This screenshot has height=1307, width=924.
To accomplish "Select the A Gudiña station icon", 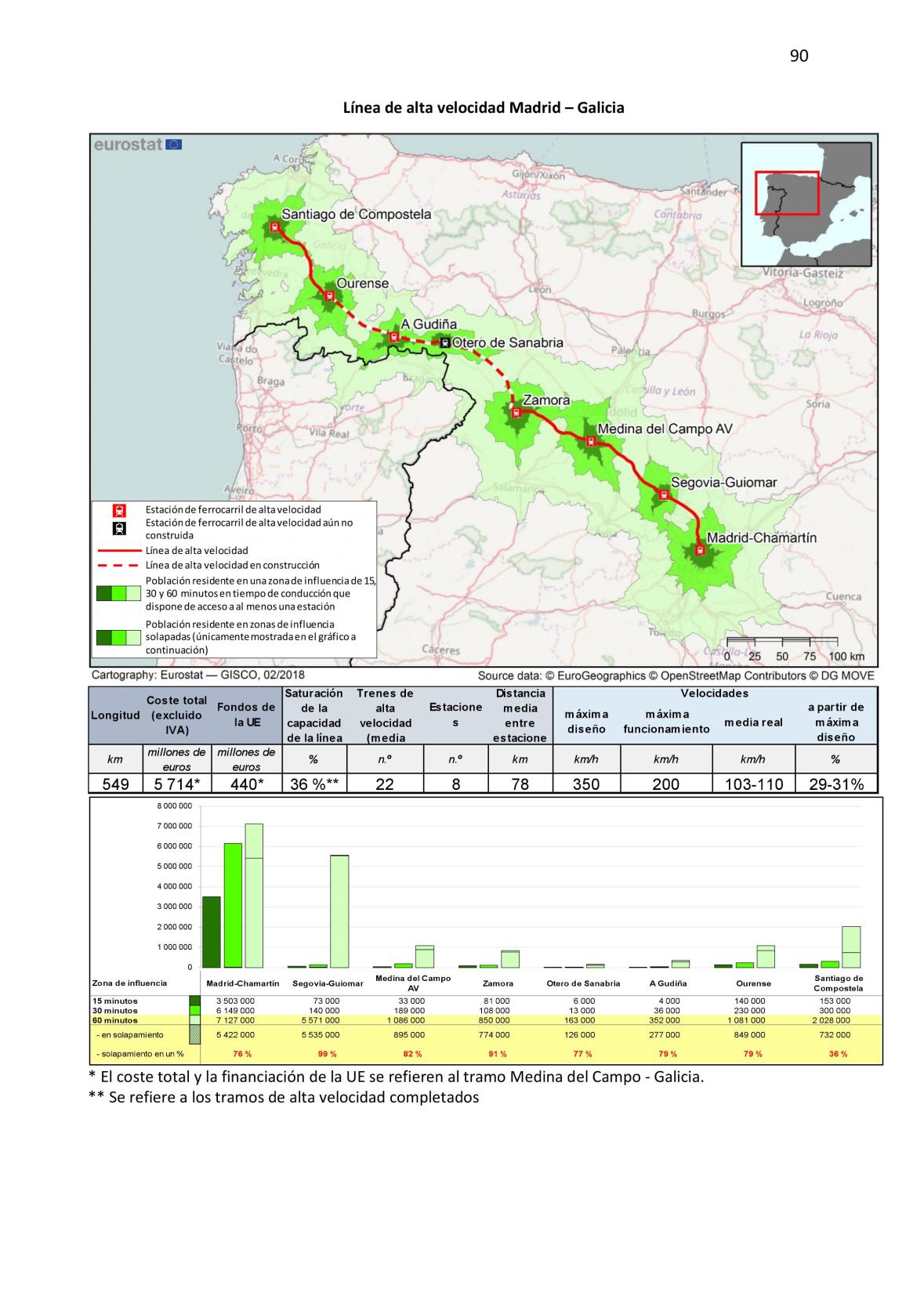I will point(394,337).
